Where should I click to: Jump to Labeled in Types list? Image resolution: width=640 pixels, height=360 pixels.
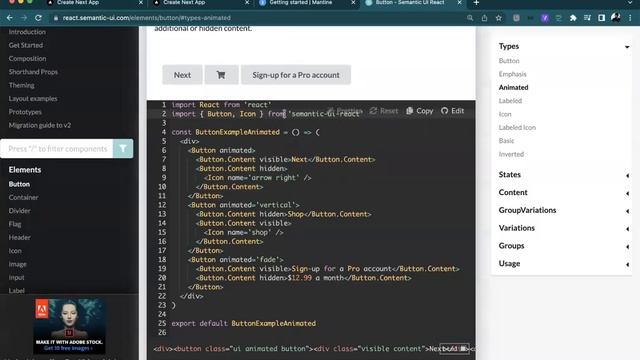click(510, 100)
